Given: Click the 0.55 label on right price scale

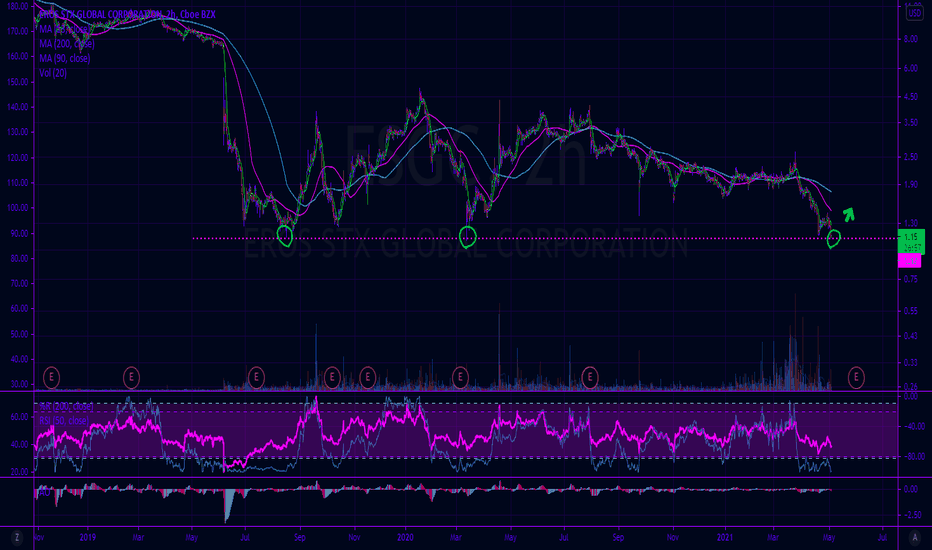Looking at the screenshot, I should tap(911, 311).
